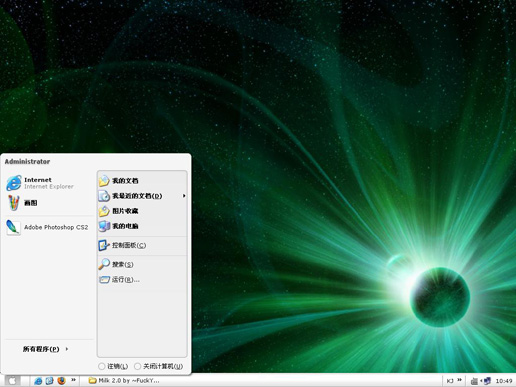Expand the arrow beside 所有程序(P)
Screen dimensions: 516x387
point(67,349)
